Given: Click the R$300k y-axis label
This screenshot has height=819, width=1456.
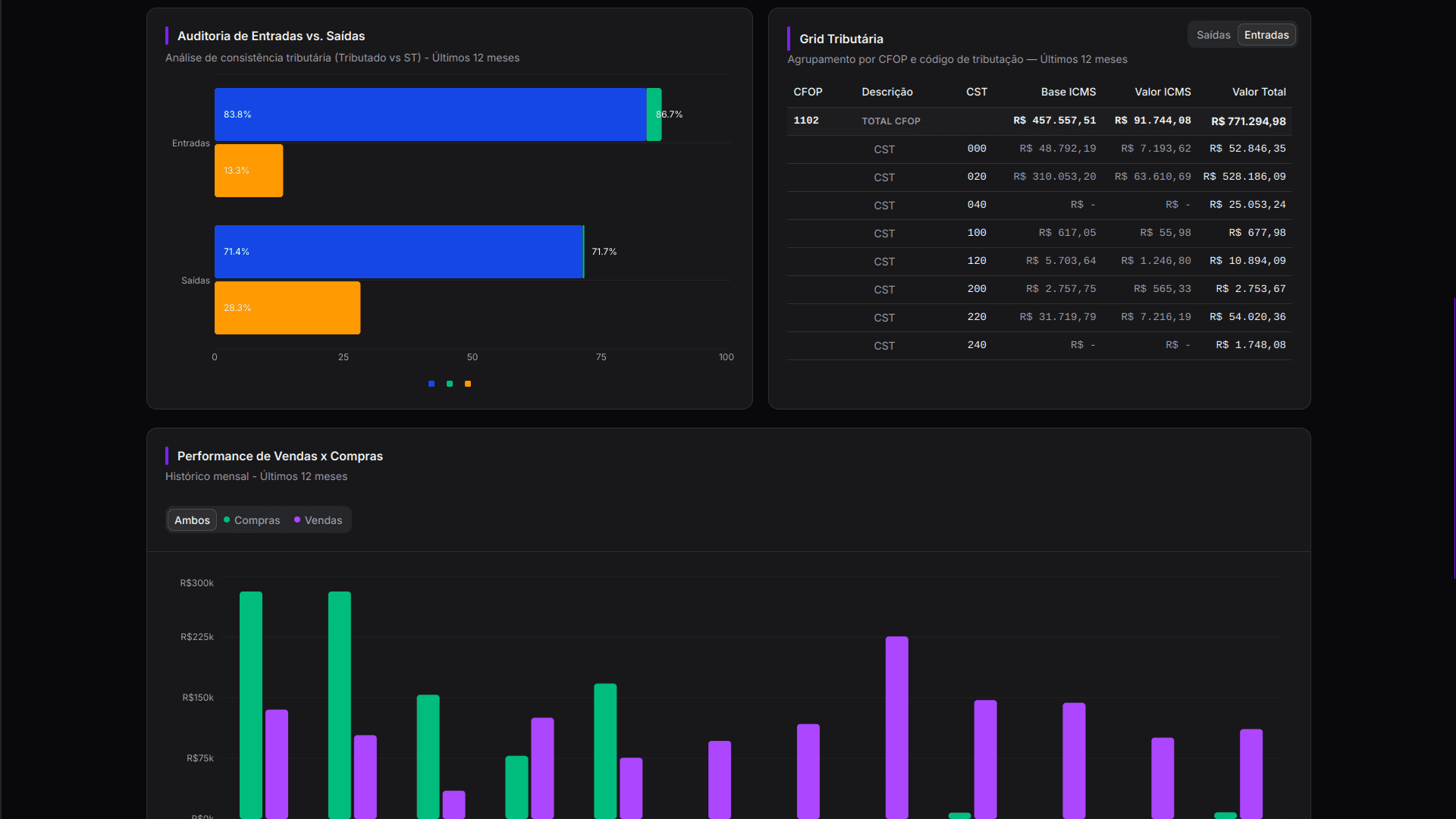Looking at the screenshot, I should 196,583.
